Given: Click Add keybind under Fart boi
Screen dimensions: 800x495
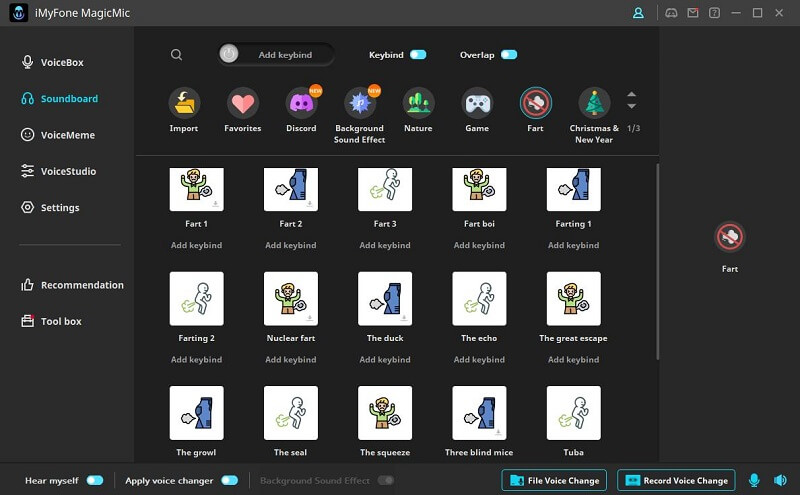Looking at the screenshot, I should coord(479,245).
